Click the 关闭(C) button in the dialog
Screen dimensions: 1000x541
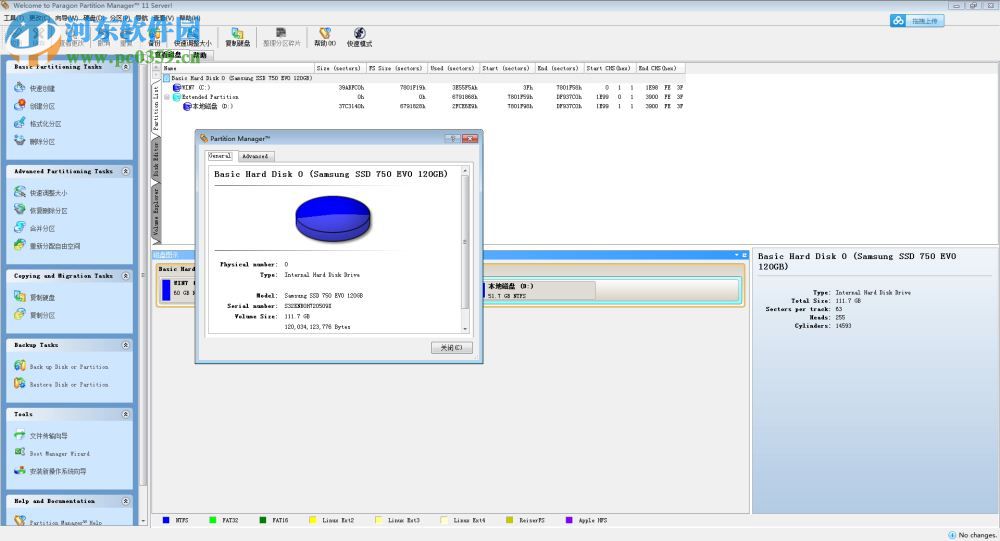(452, 348)
